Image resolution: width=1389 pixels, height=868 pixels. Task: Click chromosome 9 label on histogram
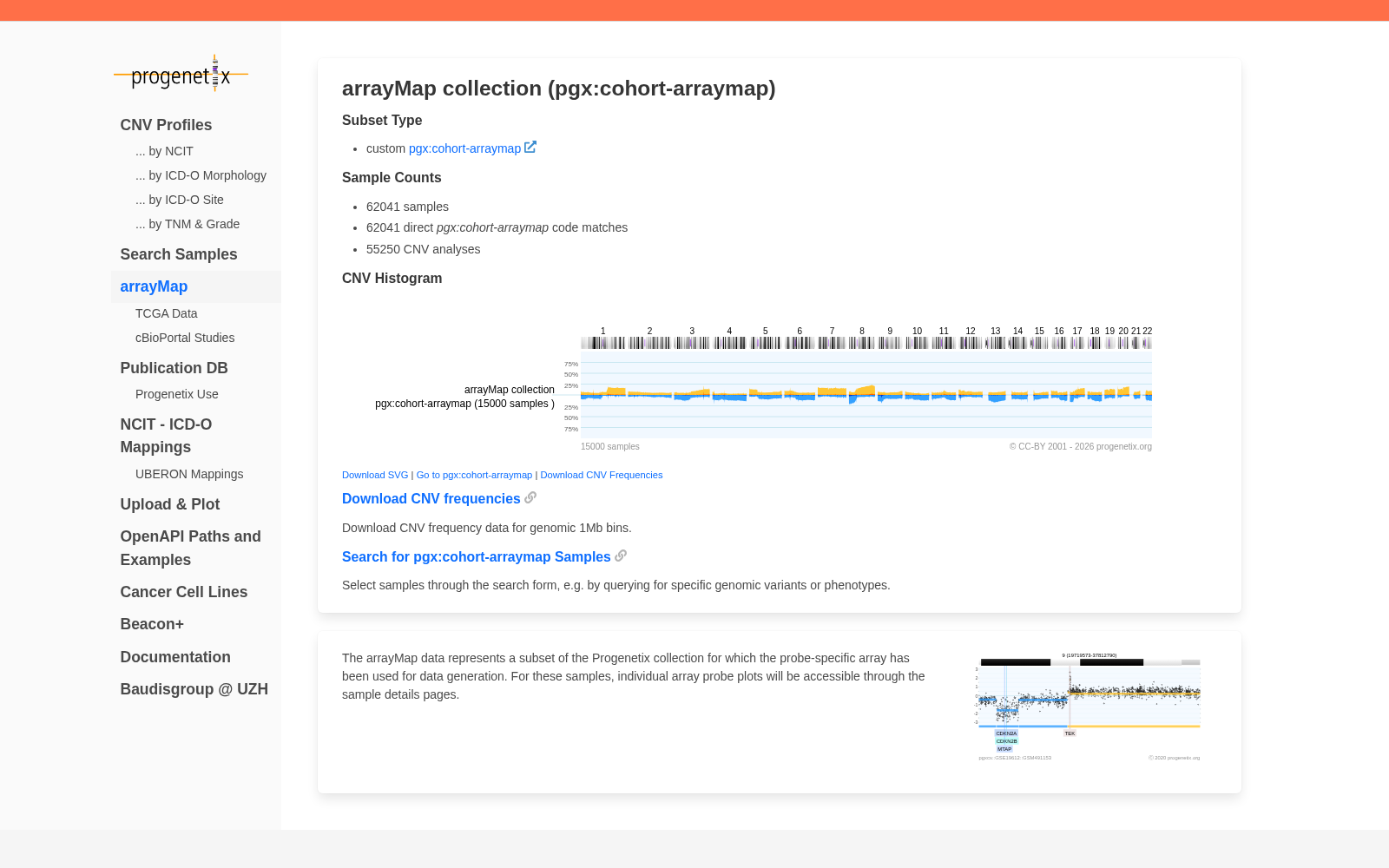click(x=890, y=331)
